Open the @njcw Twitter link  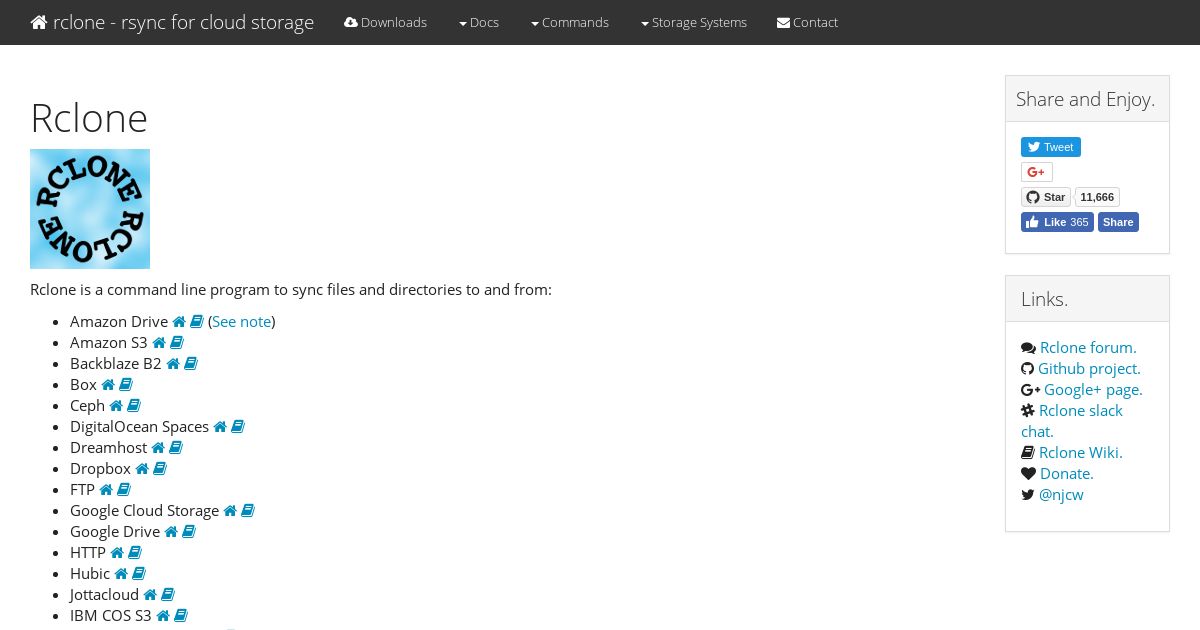click(1061, 495)
